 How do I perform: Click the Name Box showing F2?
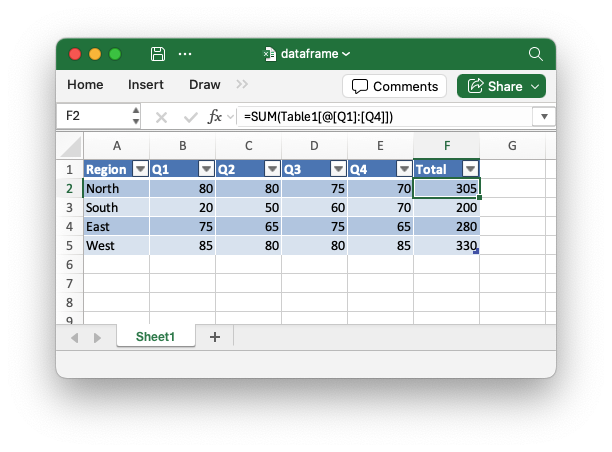pyautogui.click(x=93, y=116)
